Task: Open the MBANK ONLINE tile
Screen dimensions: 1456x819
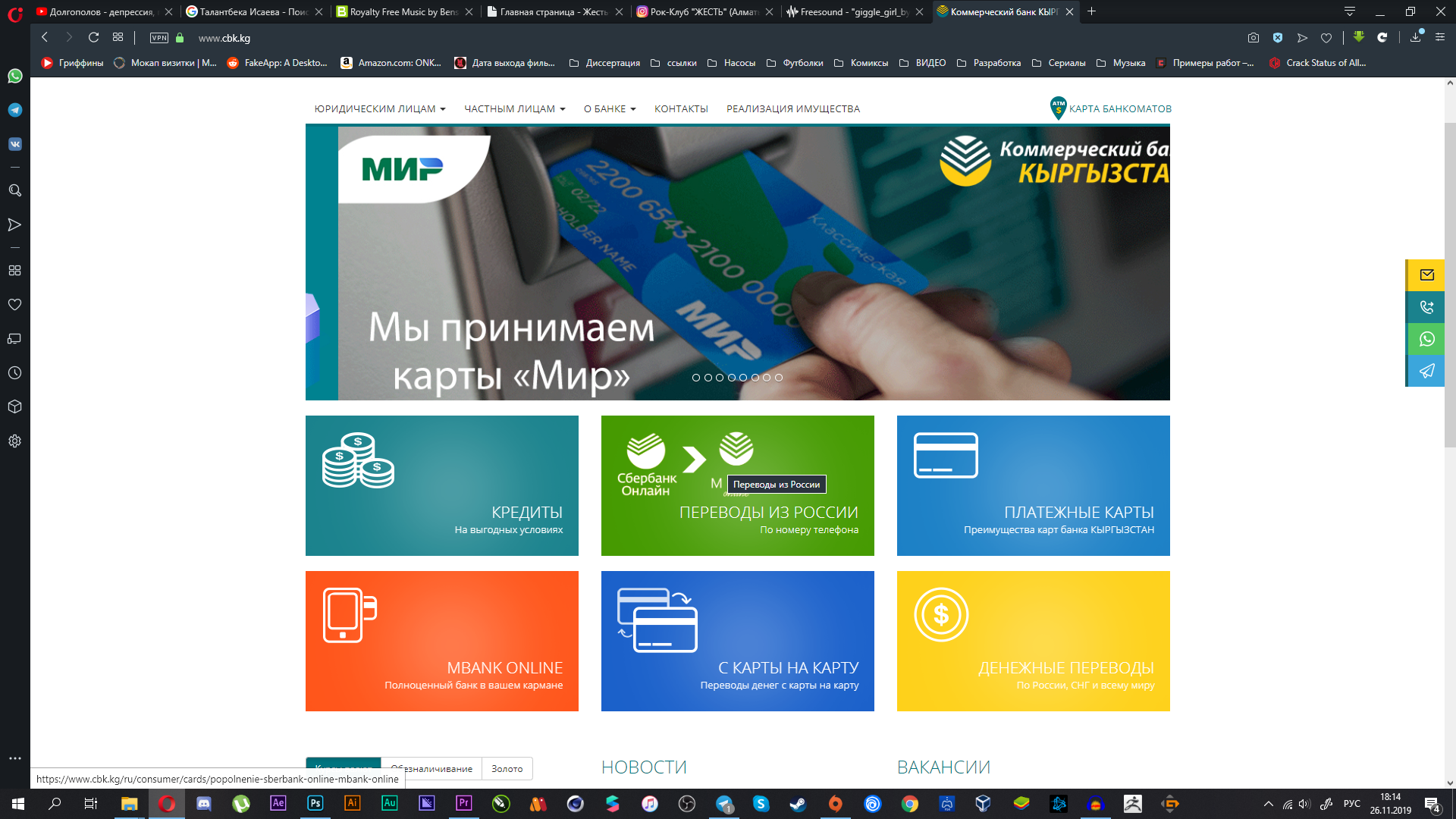Action: (441, 641)
